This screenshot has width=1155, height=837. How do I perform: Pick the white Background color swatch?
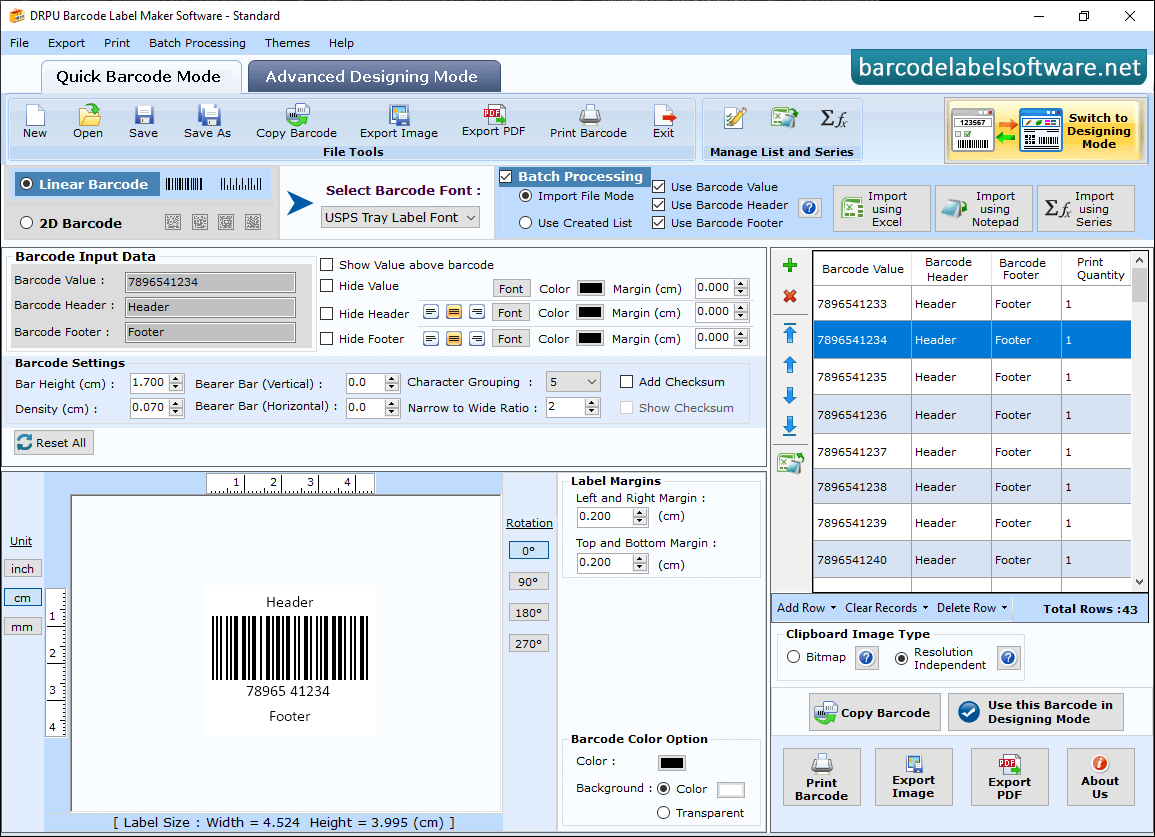(x=731, y=789)
